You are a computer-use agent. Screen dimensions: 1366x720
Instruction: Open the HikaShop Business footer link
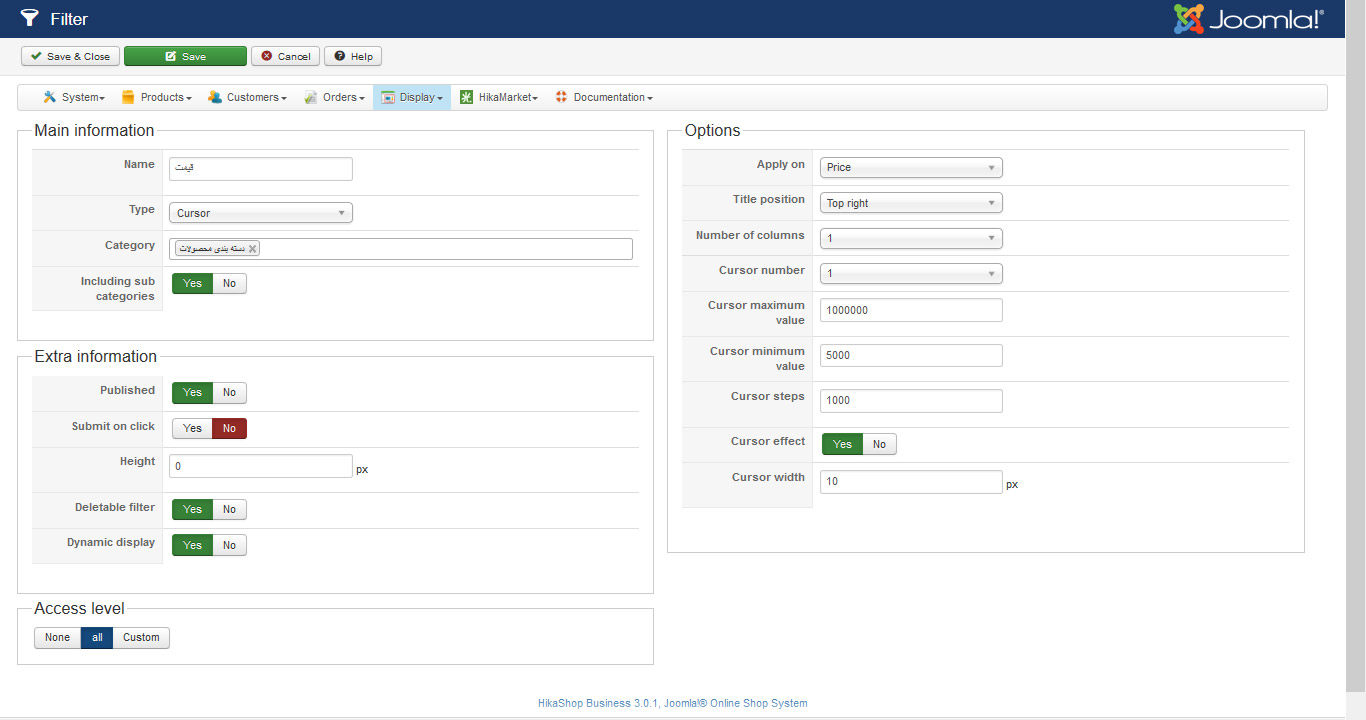pyautogui.click(x=672, y=703)
